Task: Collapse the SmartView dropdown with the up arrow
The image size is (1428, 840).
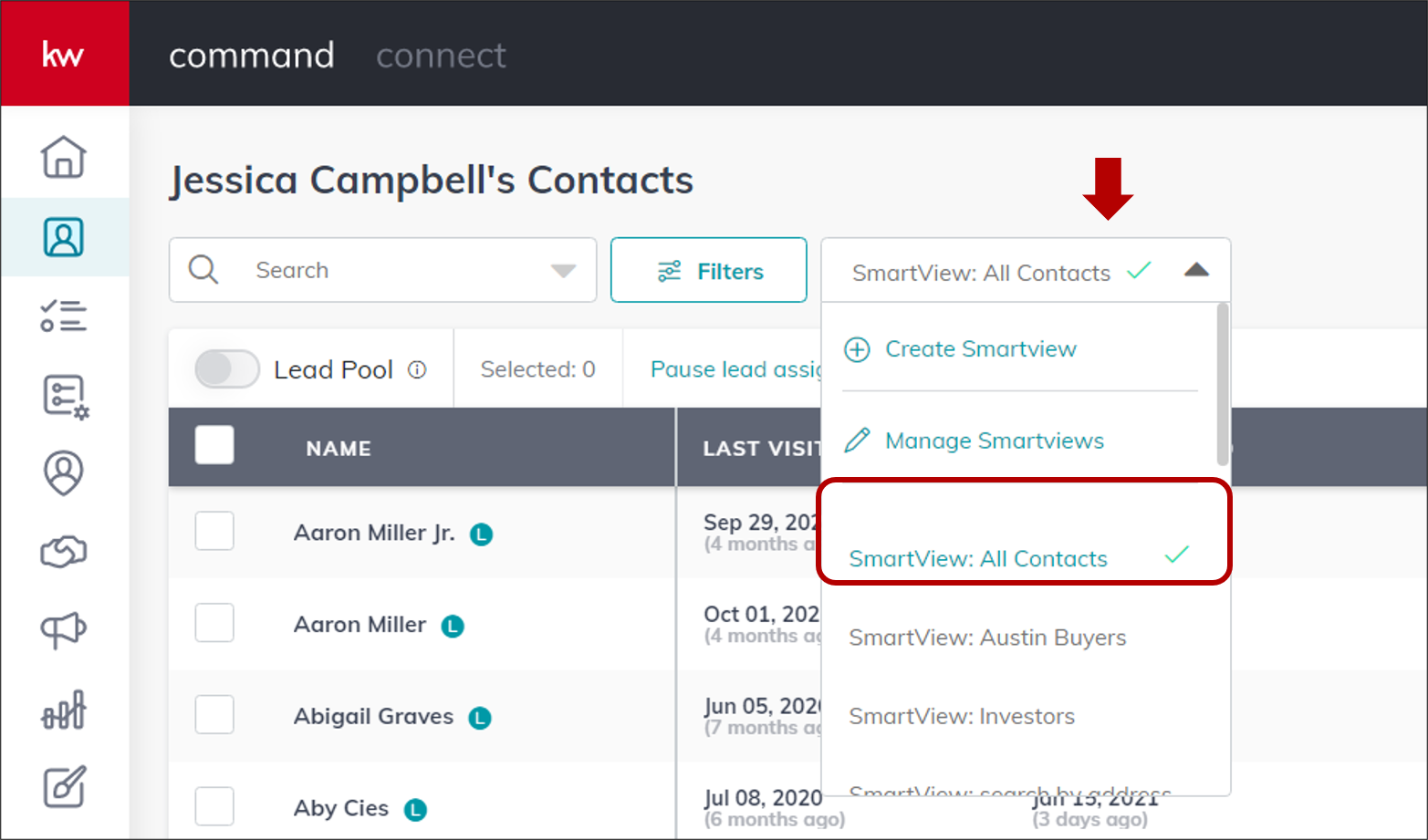Action: (x=1196, y=270)
